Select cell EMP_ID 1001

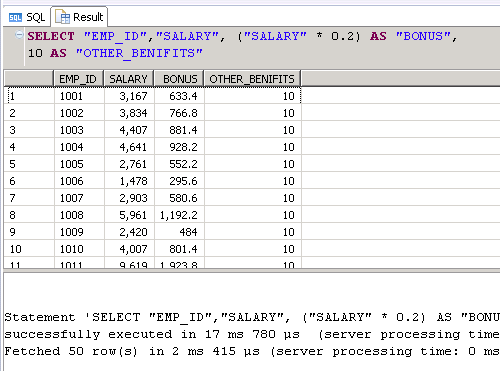(79, 96)
